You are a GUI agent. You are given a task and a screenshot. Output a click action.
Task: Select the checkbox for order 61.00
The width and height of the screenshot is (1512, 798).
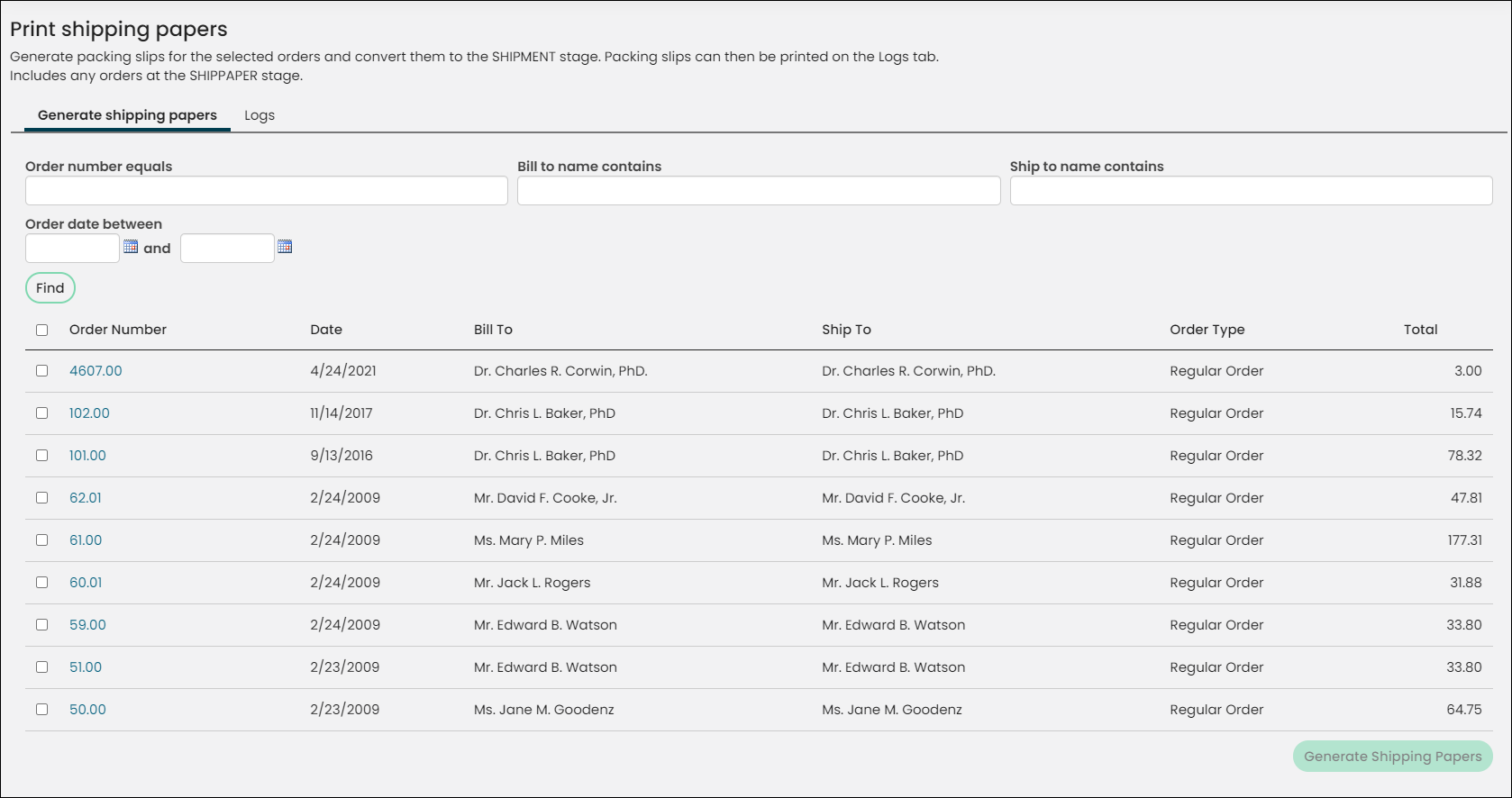point(42,540)
